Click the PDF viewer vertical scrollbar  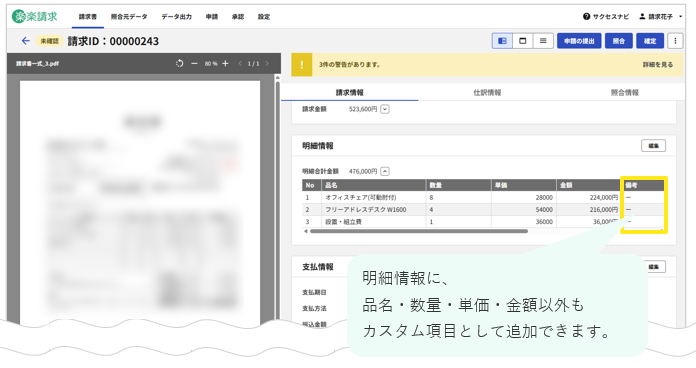click(x=278, y=200)
